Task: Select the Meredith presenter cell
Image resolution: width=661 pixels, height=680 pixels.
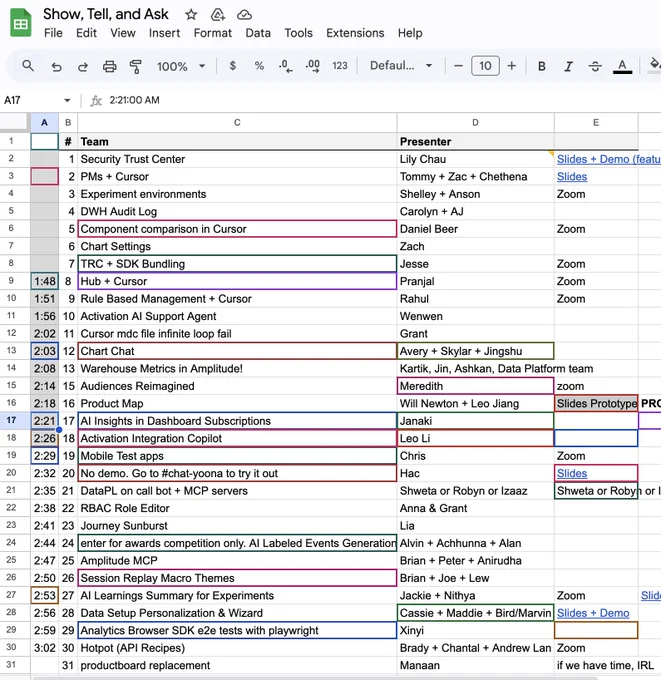Action: [x=475, y=386]
